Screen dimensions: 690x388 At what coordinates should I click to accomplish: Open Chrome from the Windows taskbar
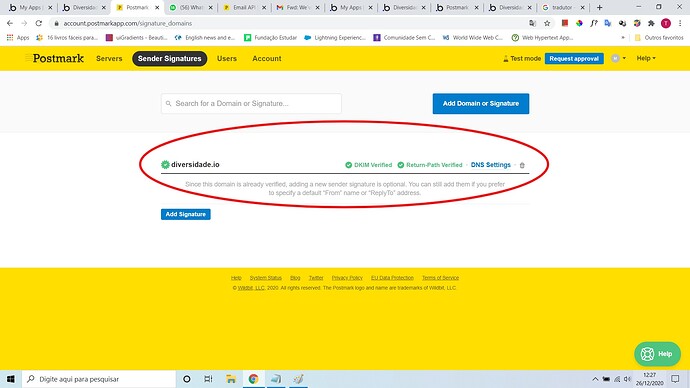pos(253,379)
